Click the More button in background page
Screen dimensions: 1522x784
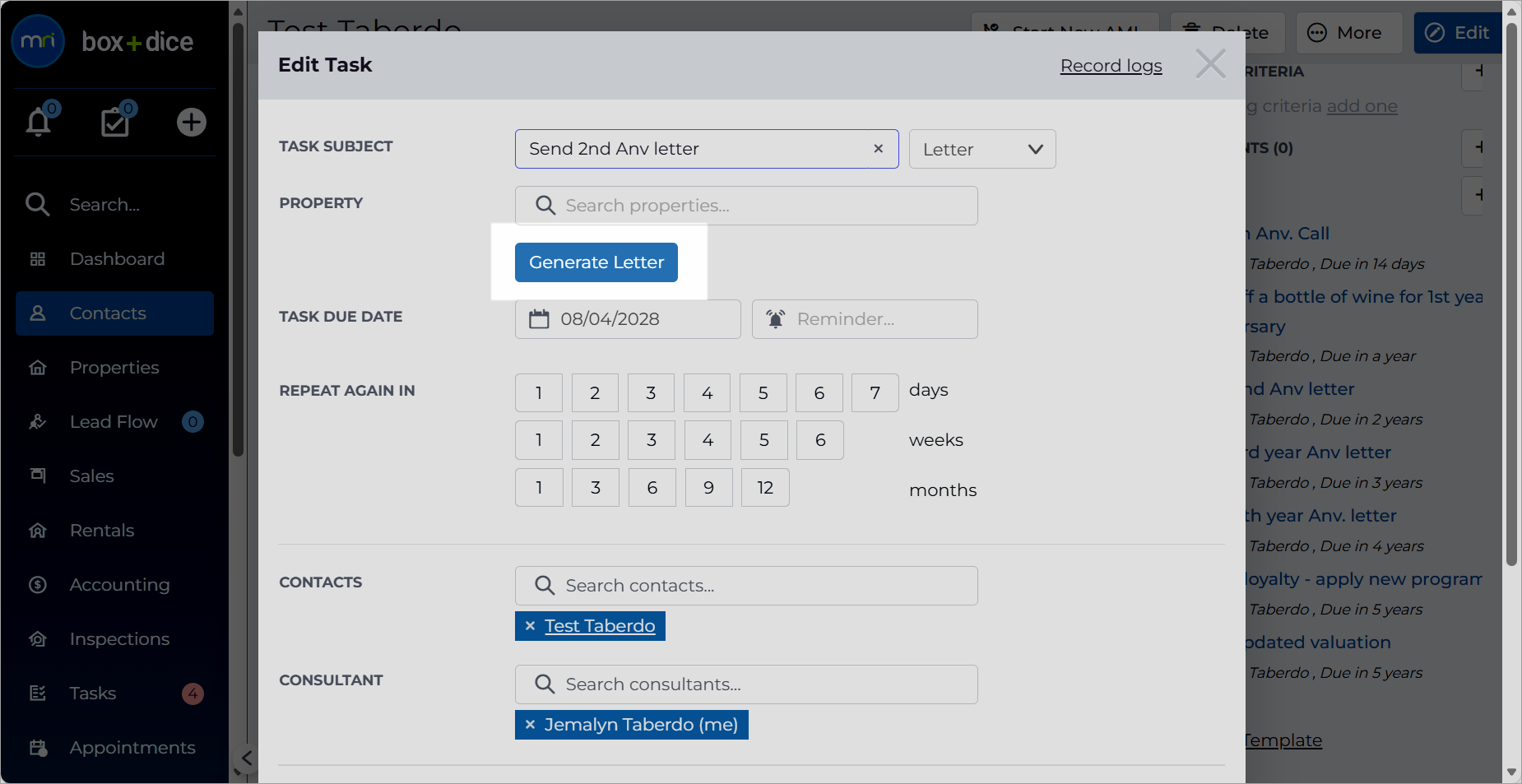pos(1348,33)
